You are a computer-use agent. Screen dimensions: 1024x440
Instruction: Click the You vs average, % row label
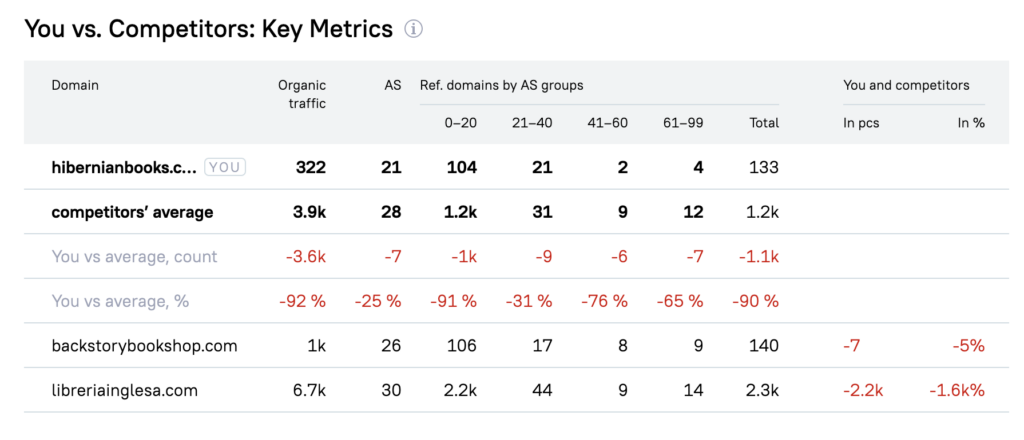point(121,301)
